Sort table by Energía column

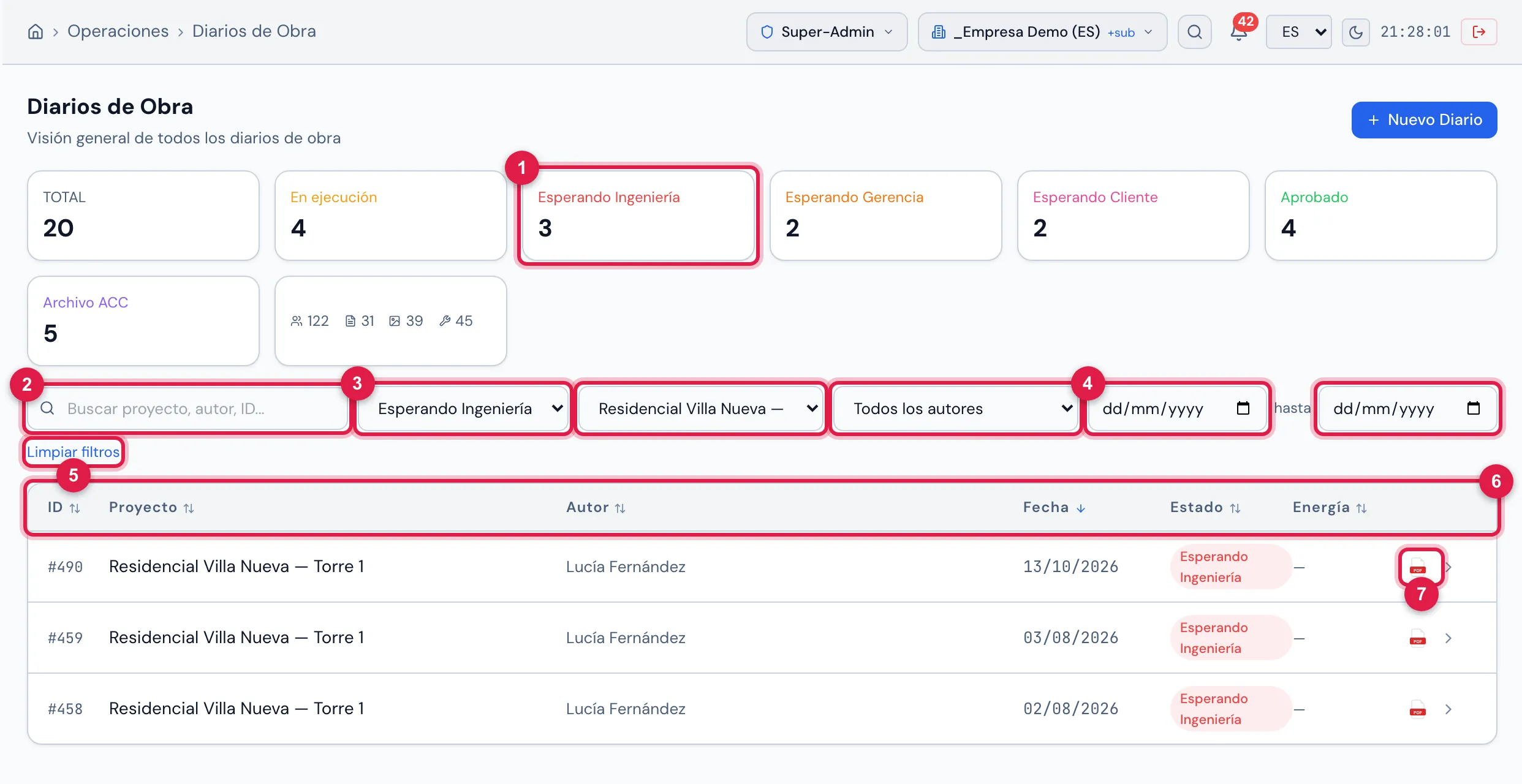(x=1330, y=508)
